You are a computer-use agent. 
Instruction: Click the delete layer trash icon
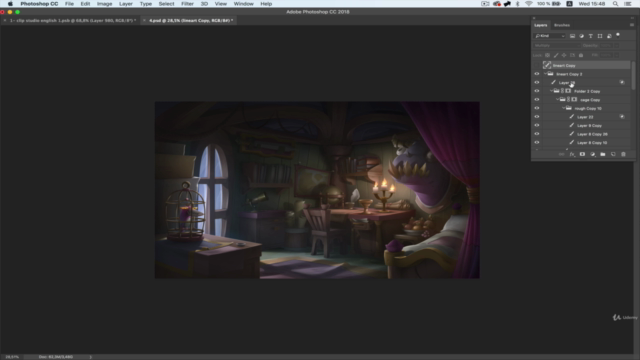(623, 154)
